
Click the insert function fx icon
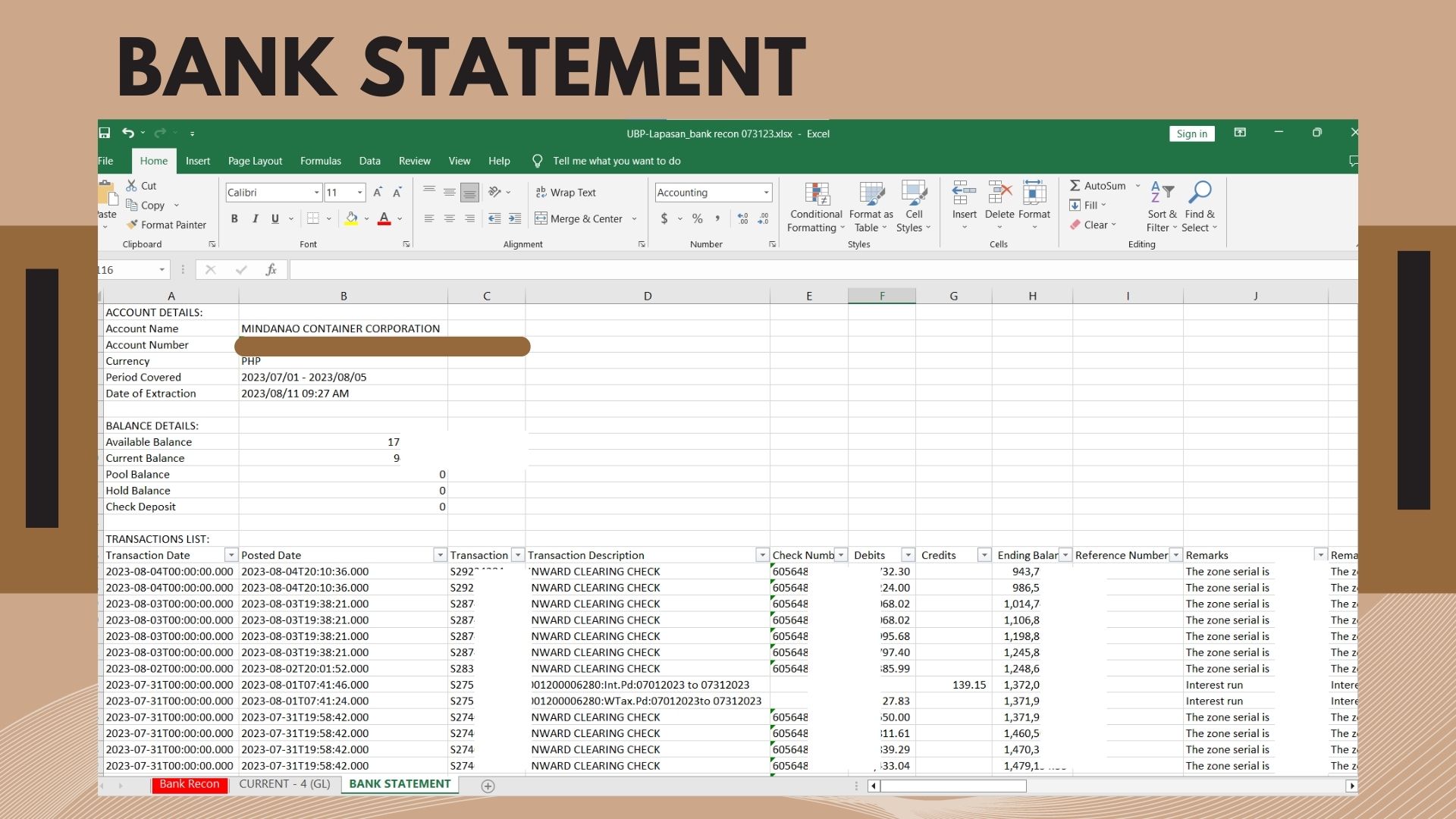coord(271,270)
